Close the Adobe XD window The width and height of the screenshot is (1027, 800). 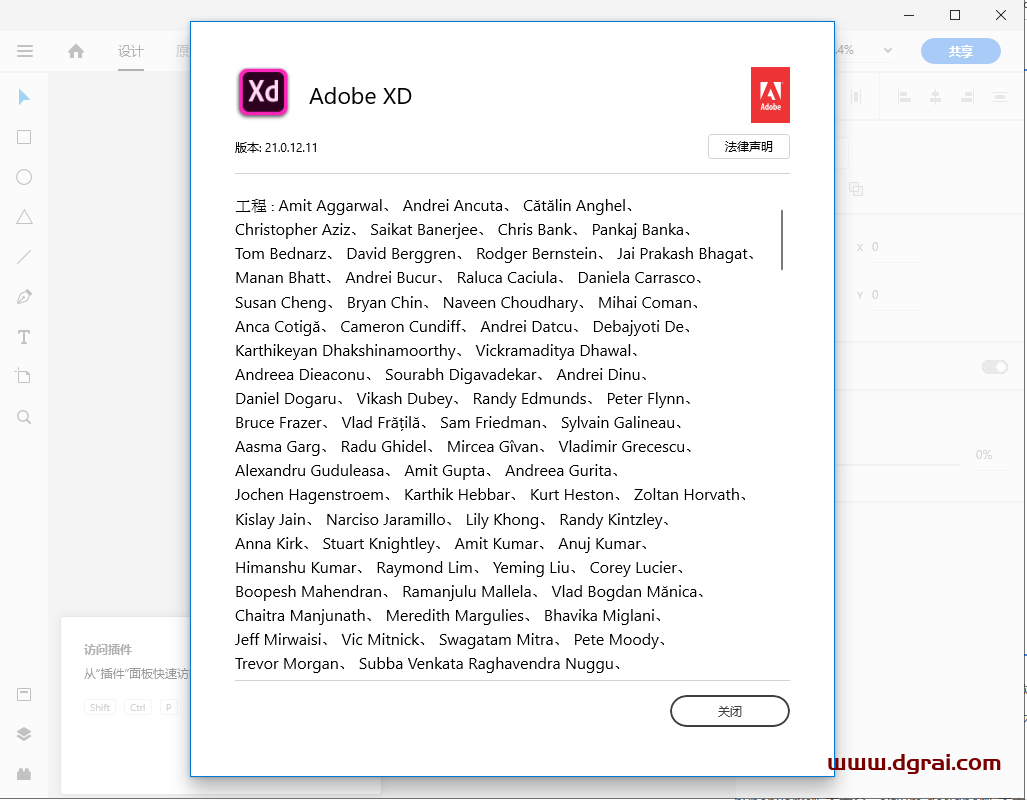[1001, 15]
